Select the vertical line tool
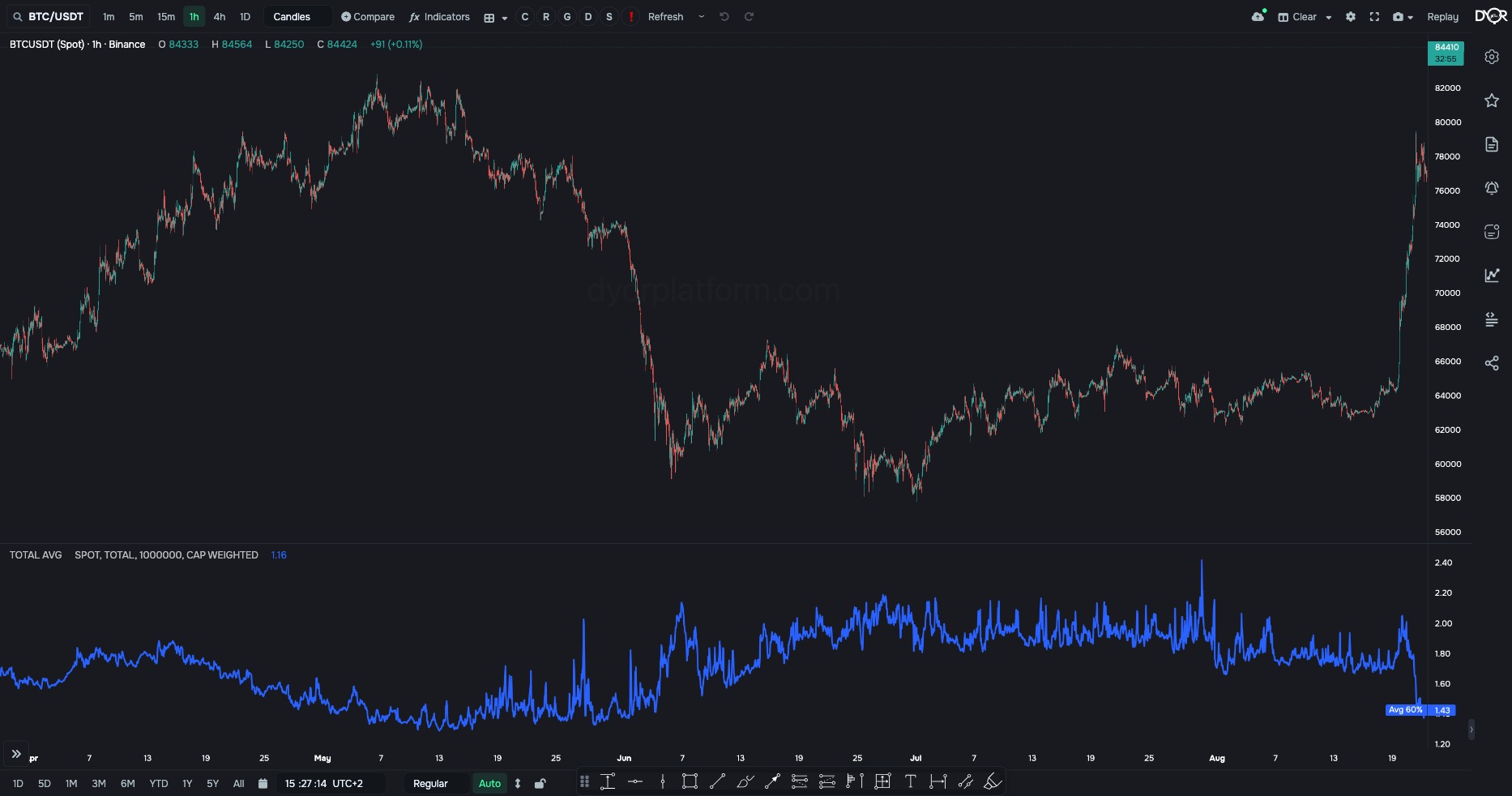This screenshot has height=796, width=1512. tap(663, 781)
